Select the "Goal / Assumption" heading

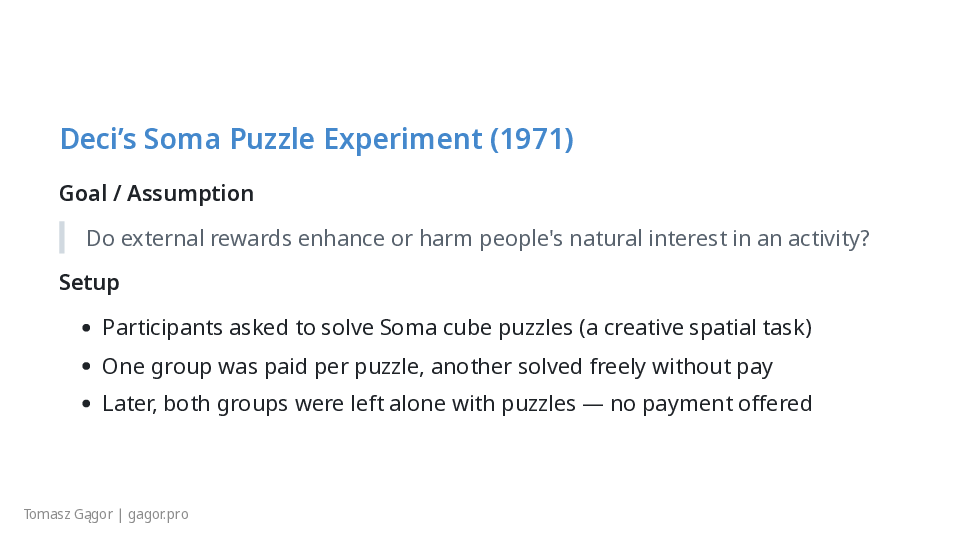tap(156, 193)
